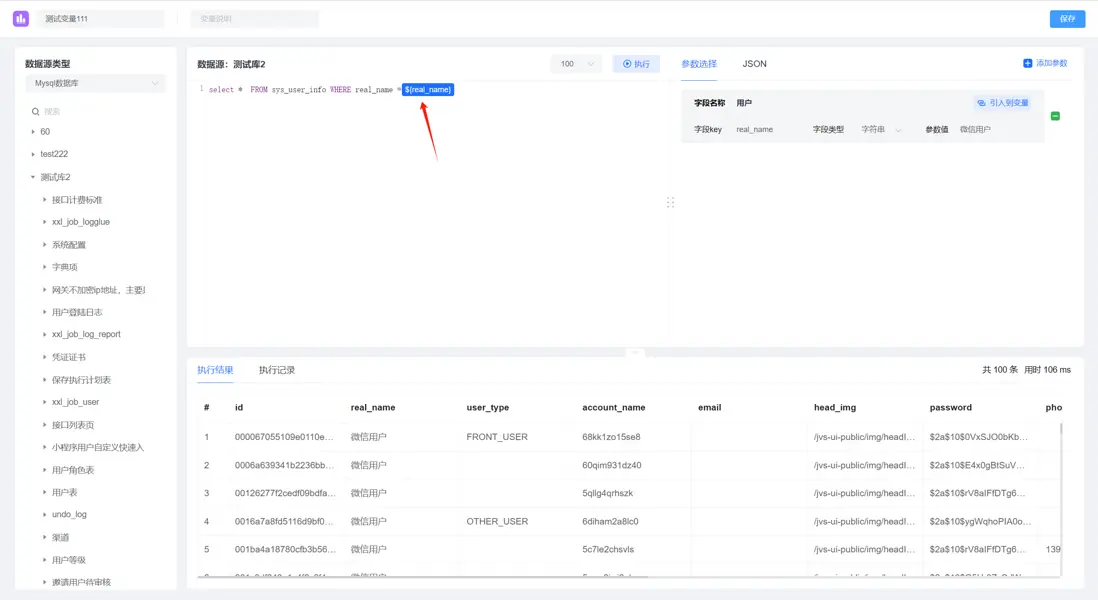Screen dimensions: 1098x600
Task: Expand the 系统配置 table node
Action: (45, 245)
